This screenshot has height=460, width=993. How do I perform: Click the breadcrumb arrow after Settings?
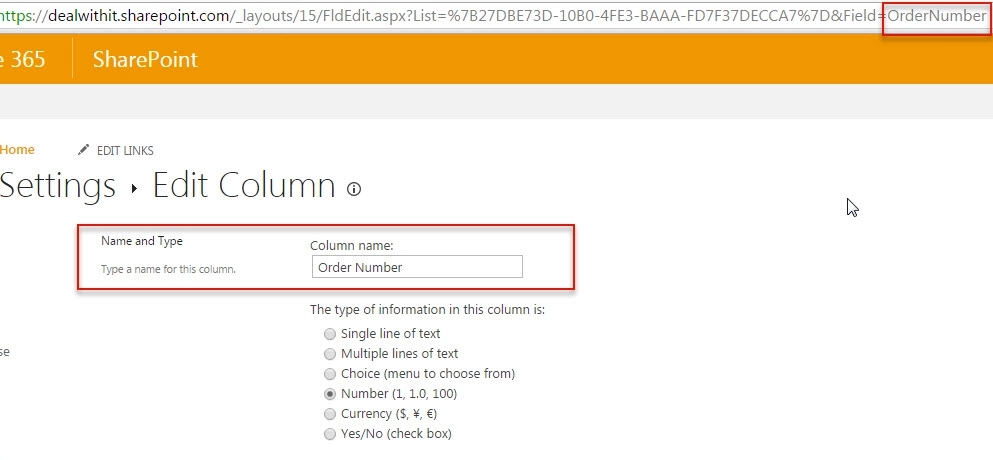click(x=134, y=189)
